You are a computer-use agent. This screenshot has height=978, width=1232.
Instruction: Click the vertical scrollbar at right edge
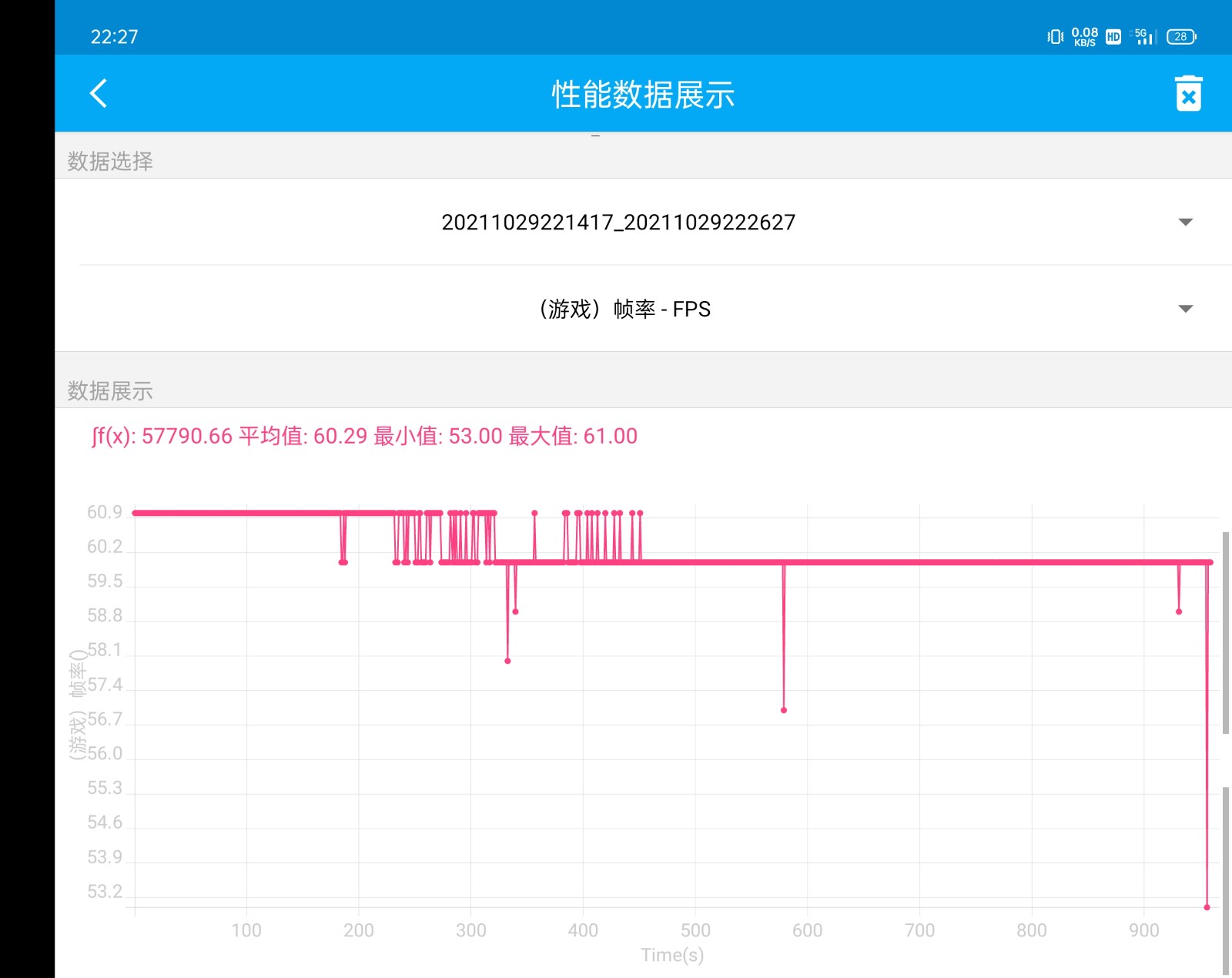pyautogui.click(x=1225, y=631)
